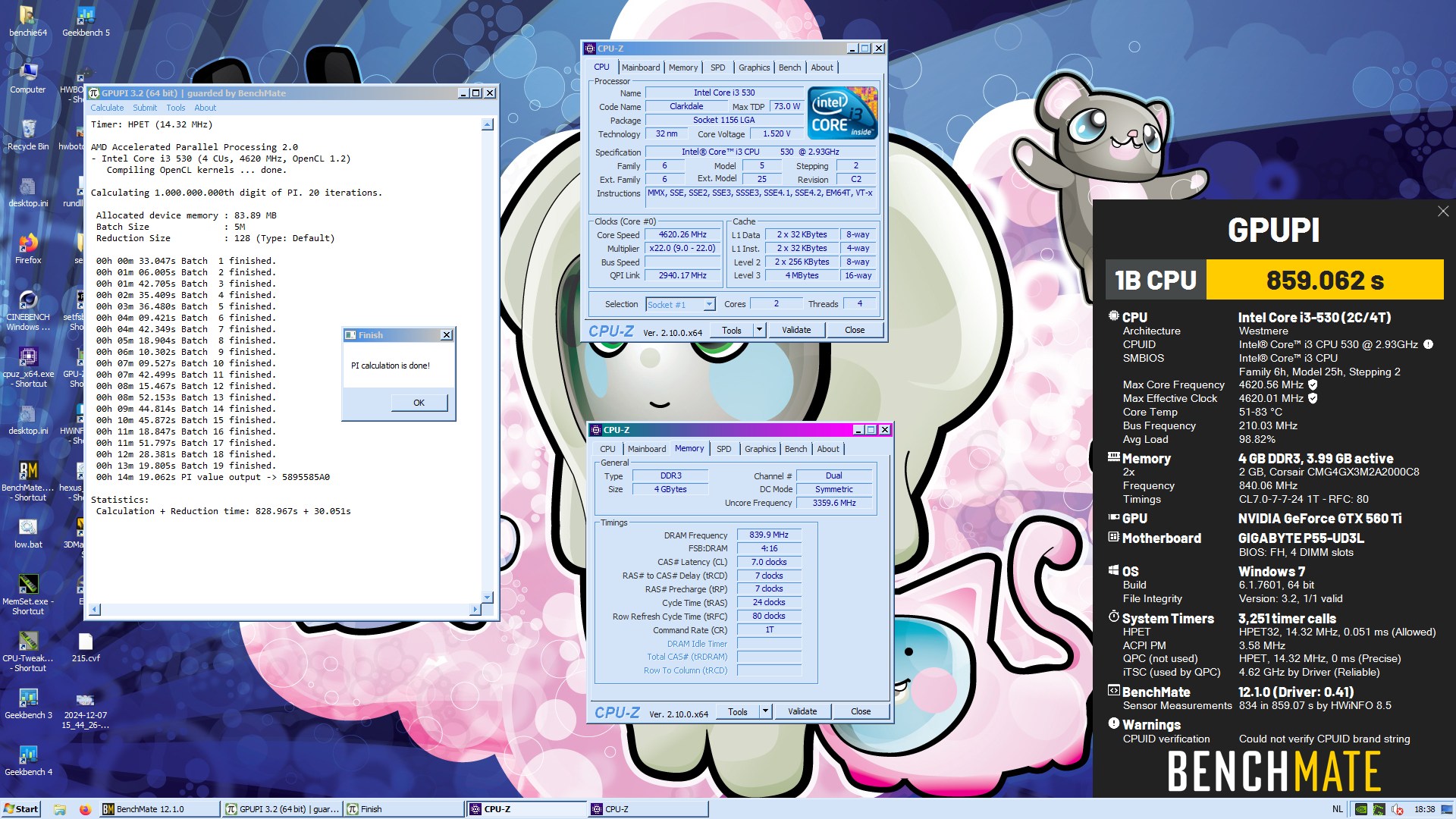Switch to CPU tab in lower CPU-Z window
1456x819 pixels.
pos(607,449)
